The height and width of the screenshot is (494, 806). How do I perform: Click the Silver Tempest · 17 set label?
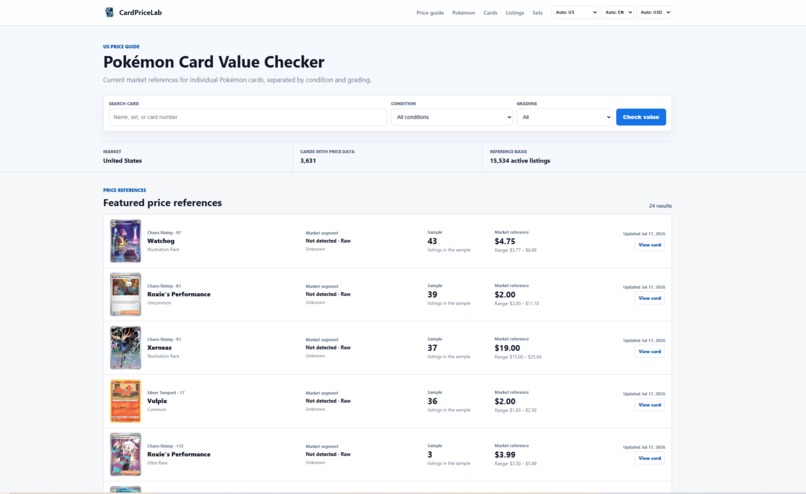(166, 393)
